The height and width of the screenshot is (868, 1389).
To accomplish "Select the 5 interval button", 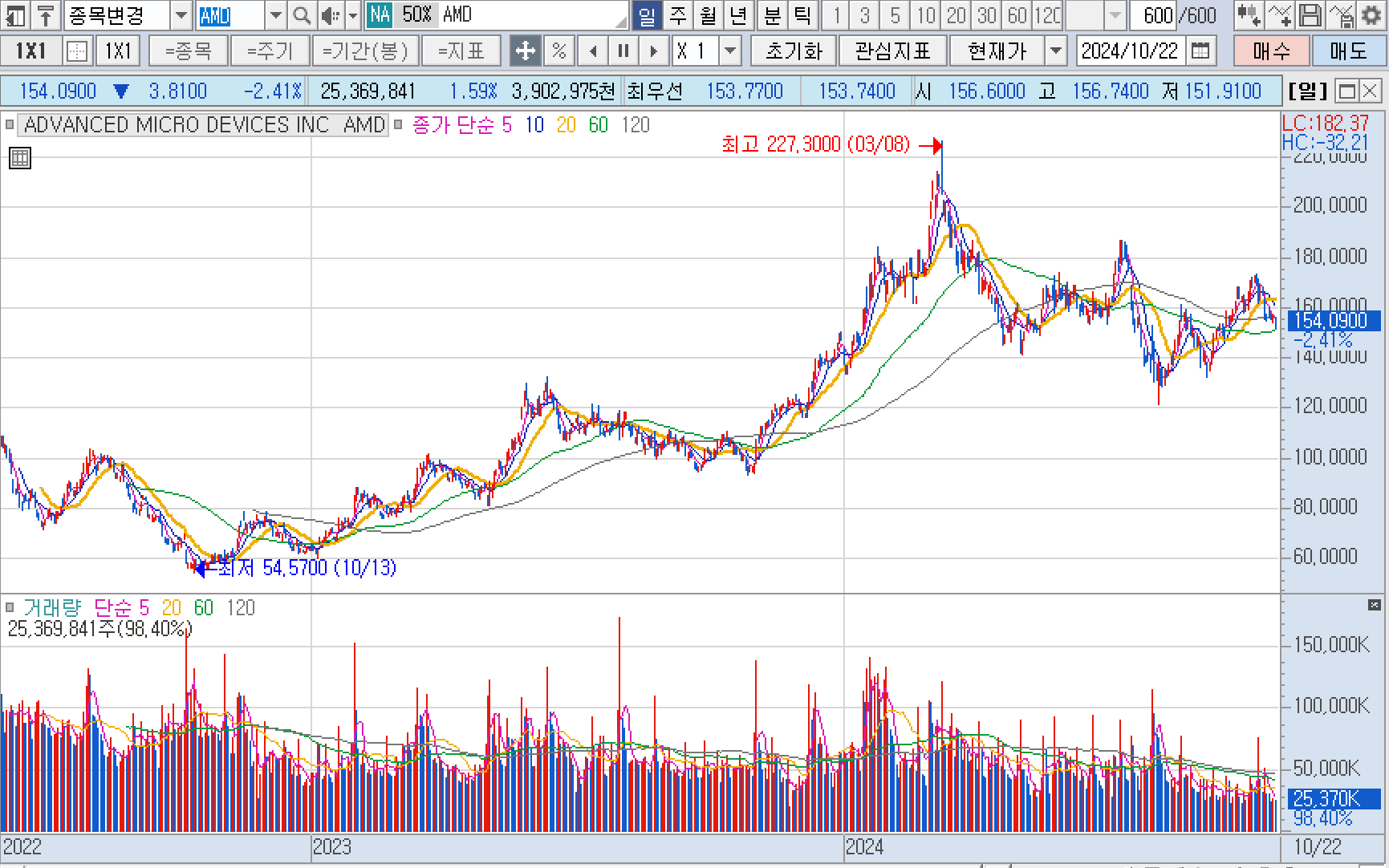I will 896,15.
